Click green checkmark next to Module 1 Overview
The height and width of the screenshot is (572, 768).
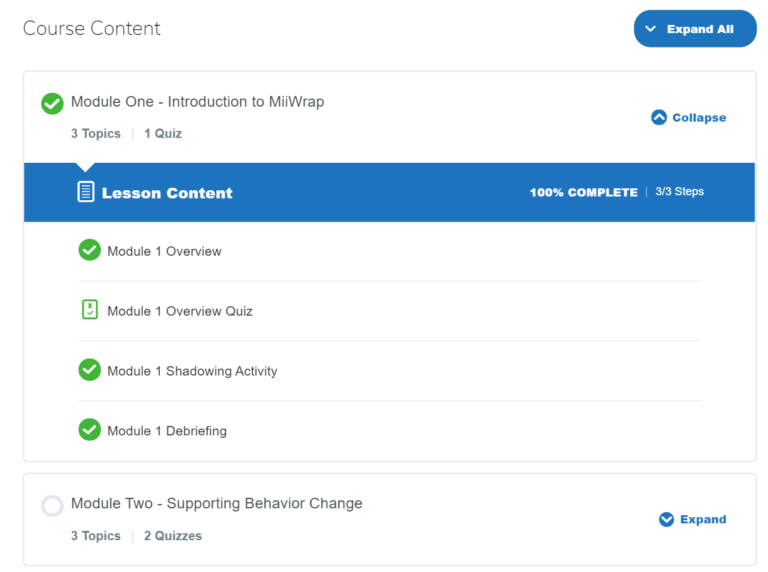click(x=90, y=250)
